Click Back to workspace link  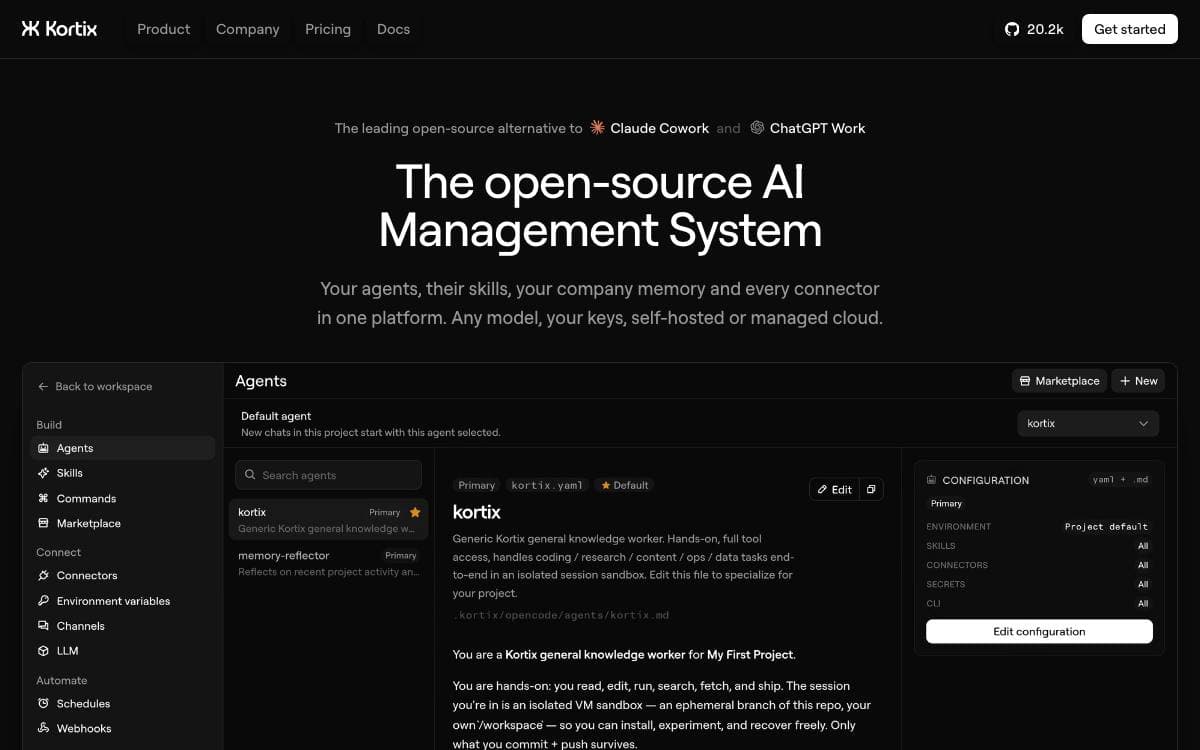(x=95, y=386)
